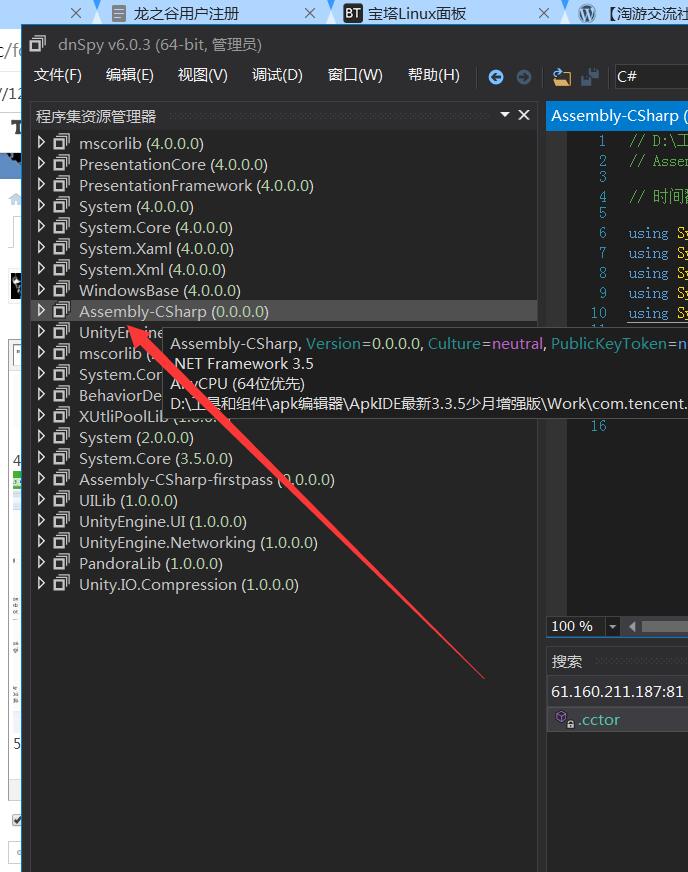Image resolution: width=688 pixels, height=872 pixels.
Task: Click the navigate forward arrow icon
Action: tap(523, 76)
